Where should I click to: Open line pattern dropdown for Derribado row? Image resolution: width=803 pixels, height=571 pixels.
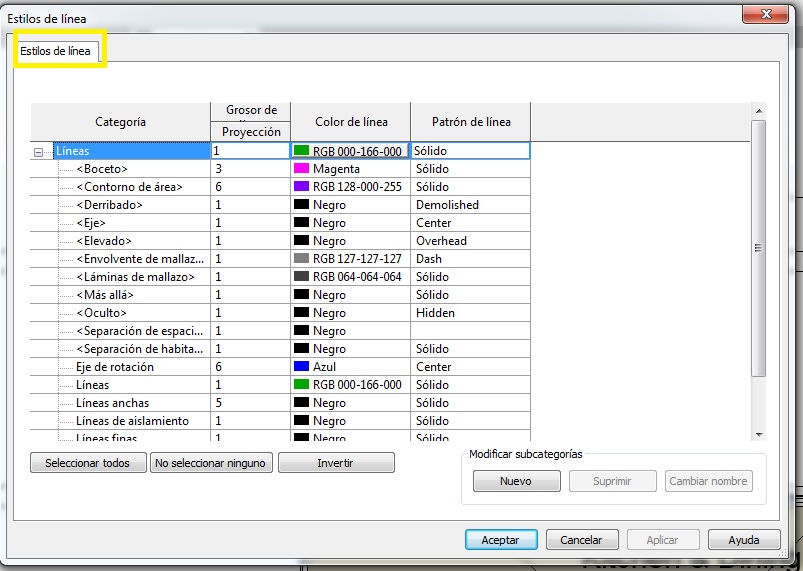pos(469,205)
